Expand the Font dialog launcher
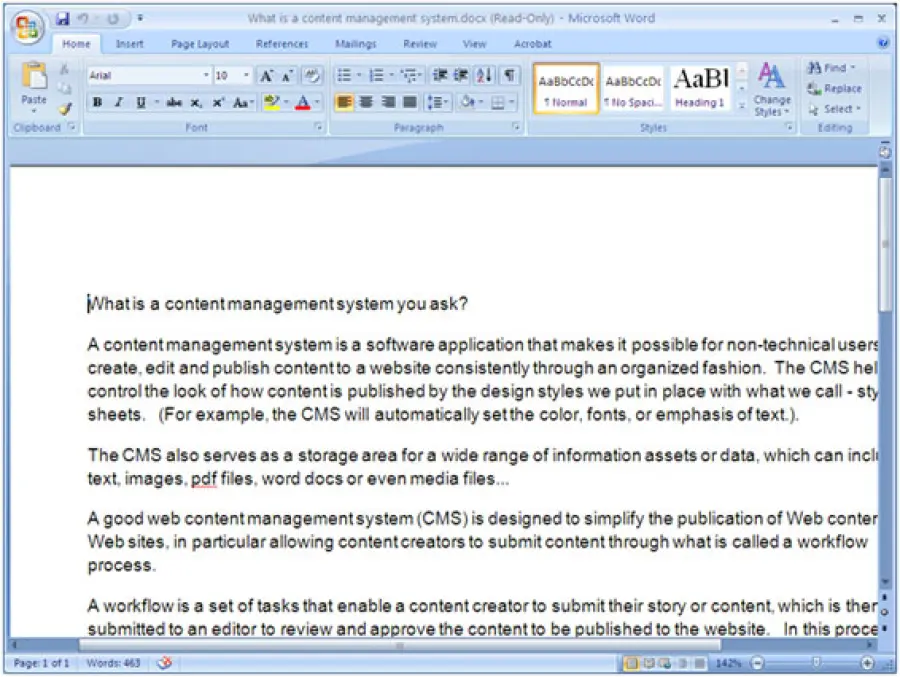 coord(318,128)
